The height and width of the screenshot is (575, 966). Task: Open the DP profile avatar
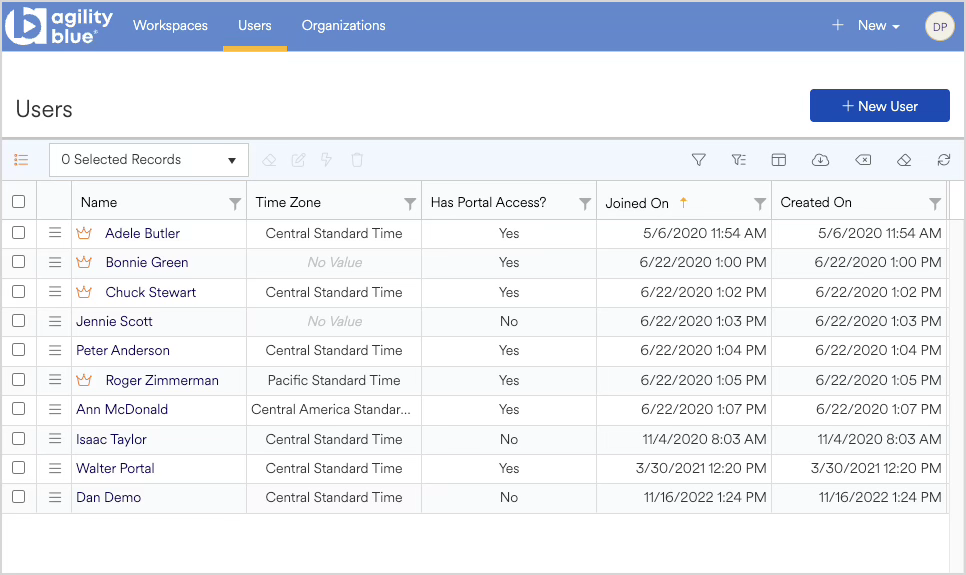940,27
